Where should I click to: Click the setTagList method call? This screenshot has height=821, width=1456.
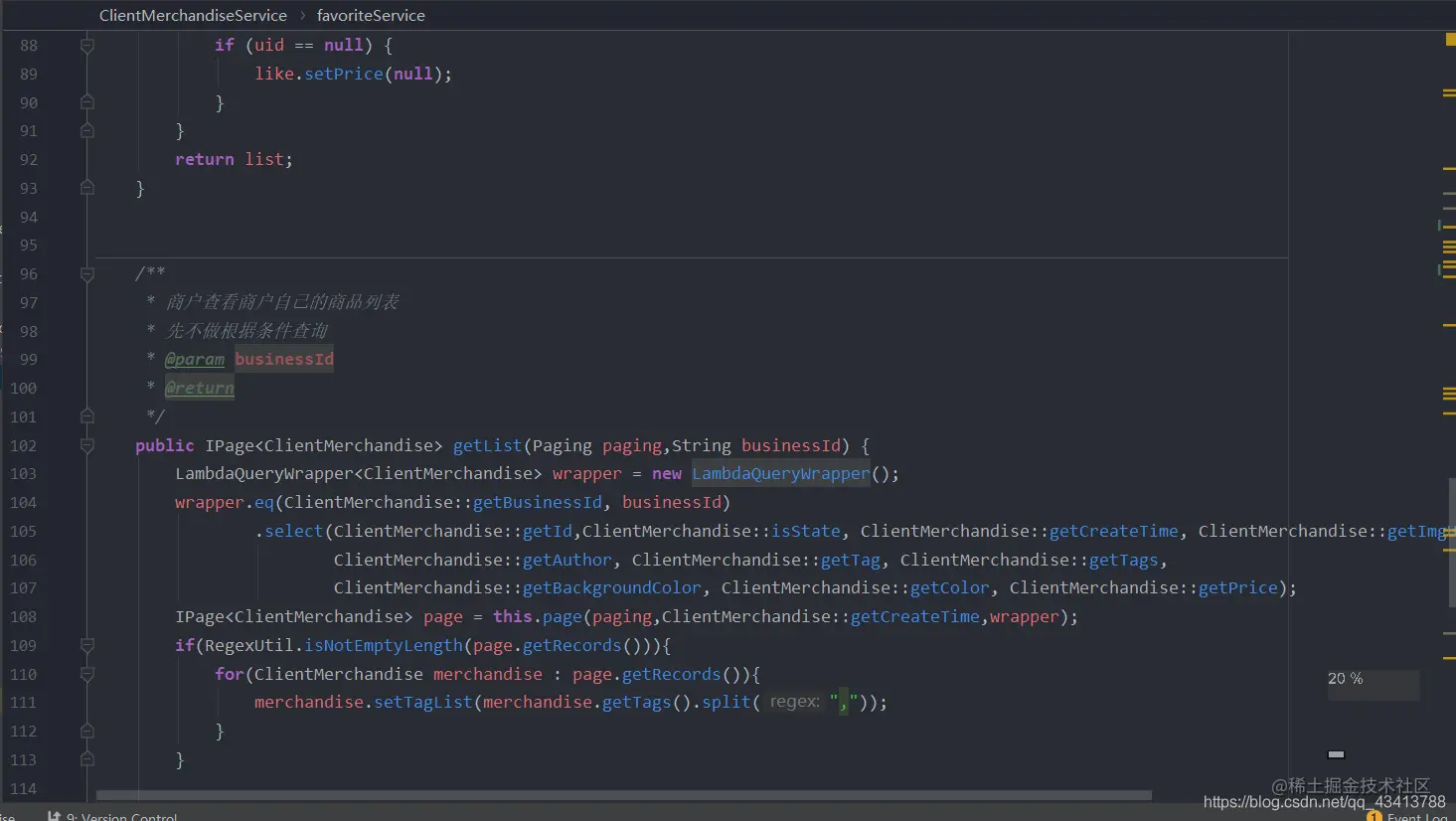pos(423,702)
